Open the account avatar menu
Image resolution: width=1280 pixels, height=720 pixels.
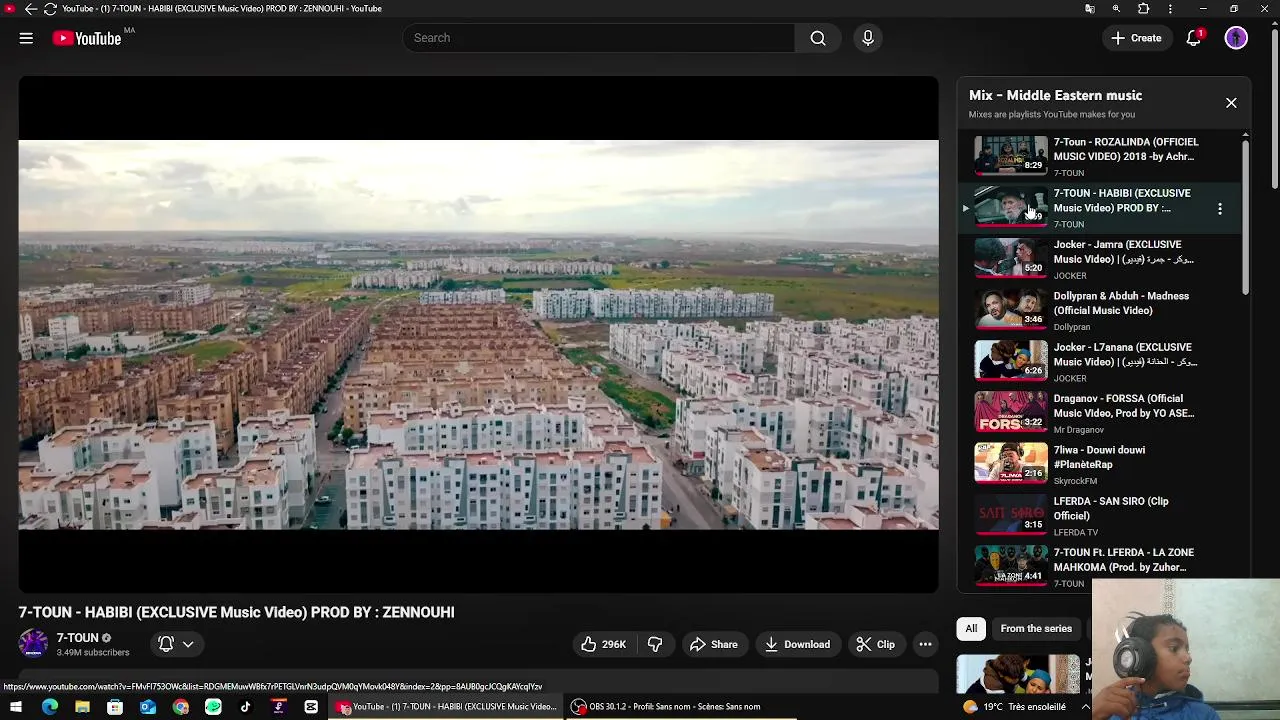pyautogui.click(x=1236, y=38)
